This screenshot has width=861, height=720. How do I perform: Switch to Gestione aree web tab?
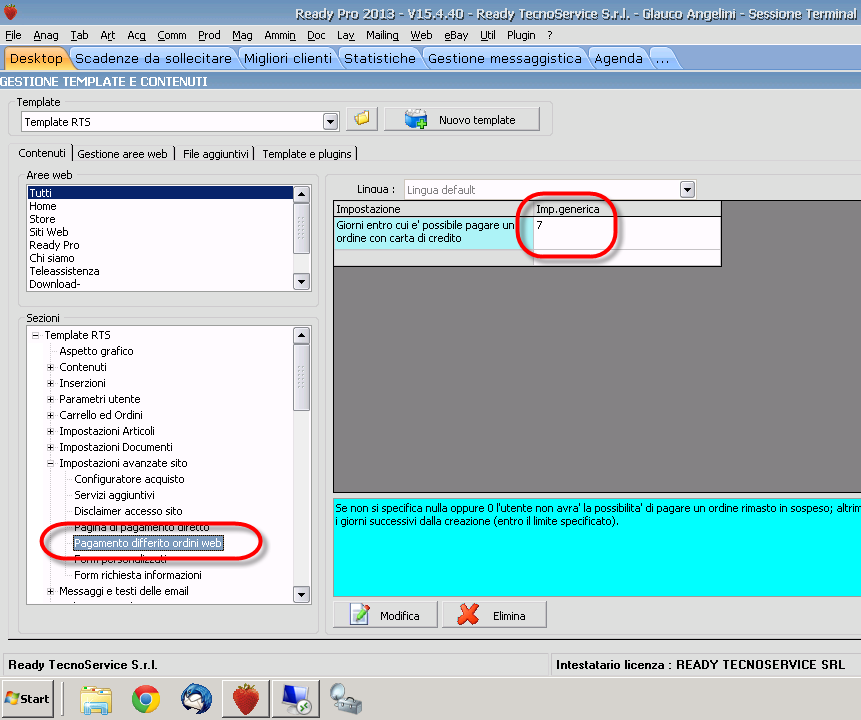pyautogui.click(x=122, y=154)
